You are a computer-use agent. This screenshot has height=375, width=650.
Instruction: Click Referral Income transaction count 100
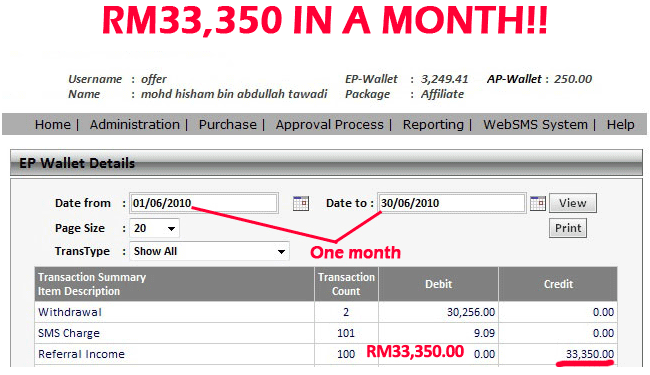(346, 354)
